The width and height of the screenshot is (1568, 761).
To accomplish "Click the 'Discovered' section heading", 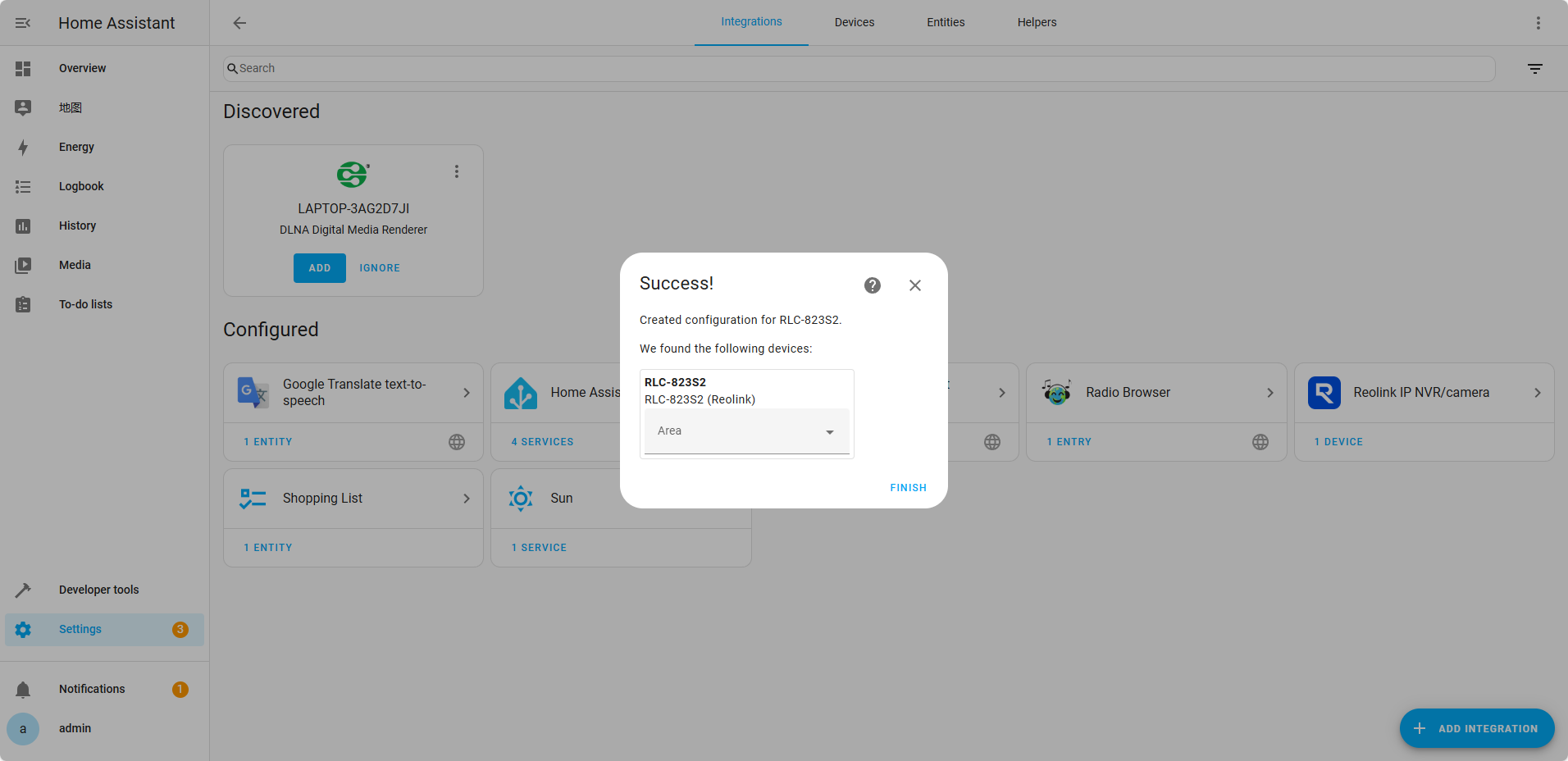I will click(271, 112).
